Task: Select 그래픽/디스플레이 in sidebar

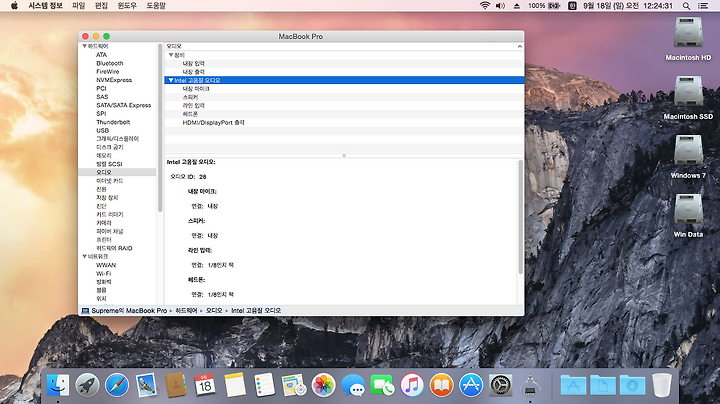Action: click(118, 139)
